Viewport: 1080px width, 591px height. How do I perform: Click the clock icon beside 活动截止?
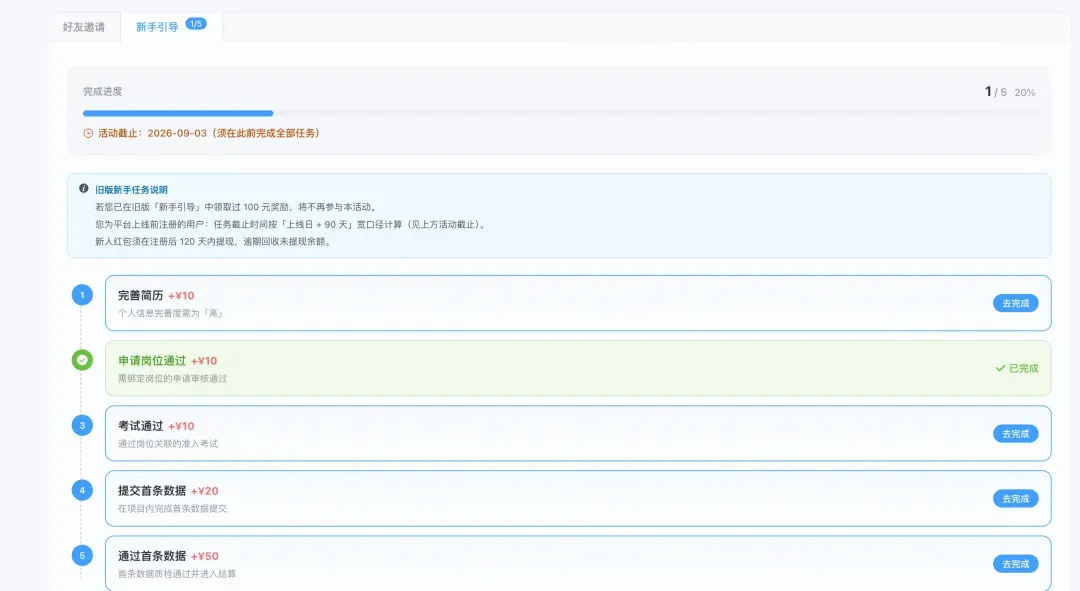88,133
